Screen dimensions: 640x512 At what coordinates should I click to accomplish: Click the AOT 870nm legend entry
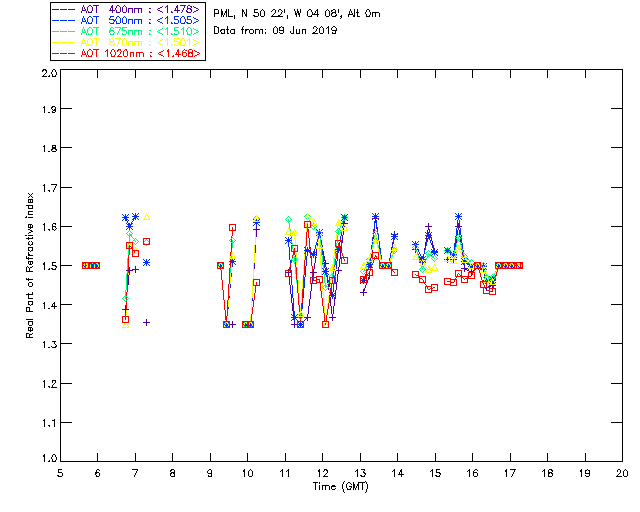(127, 42)
